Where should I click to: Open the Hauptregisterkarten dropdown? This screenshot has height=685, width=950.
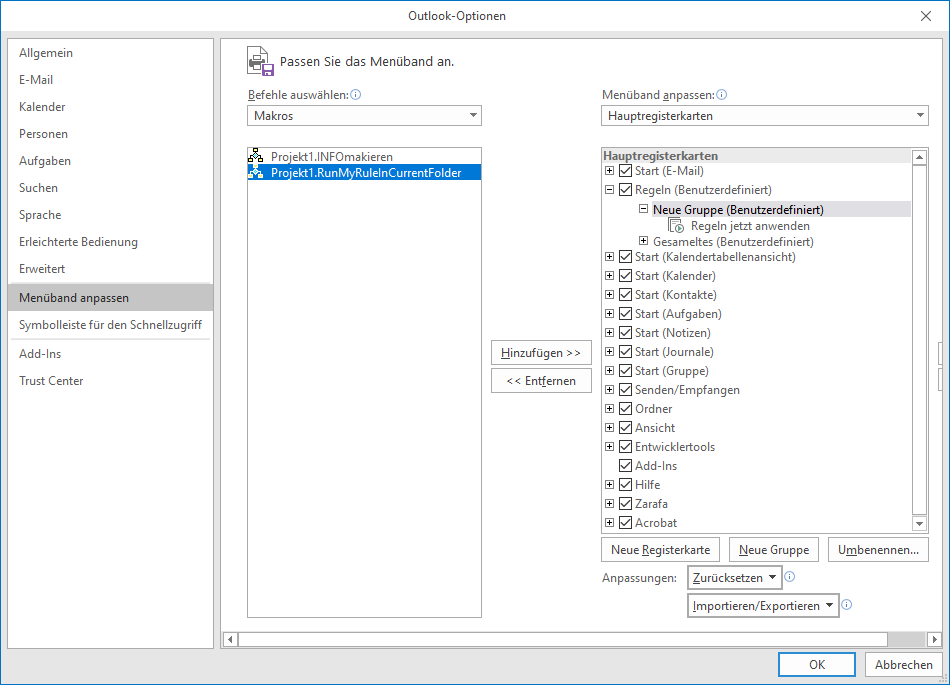coord(765,116)
